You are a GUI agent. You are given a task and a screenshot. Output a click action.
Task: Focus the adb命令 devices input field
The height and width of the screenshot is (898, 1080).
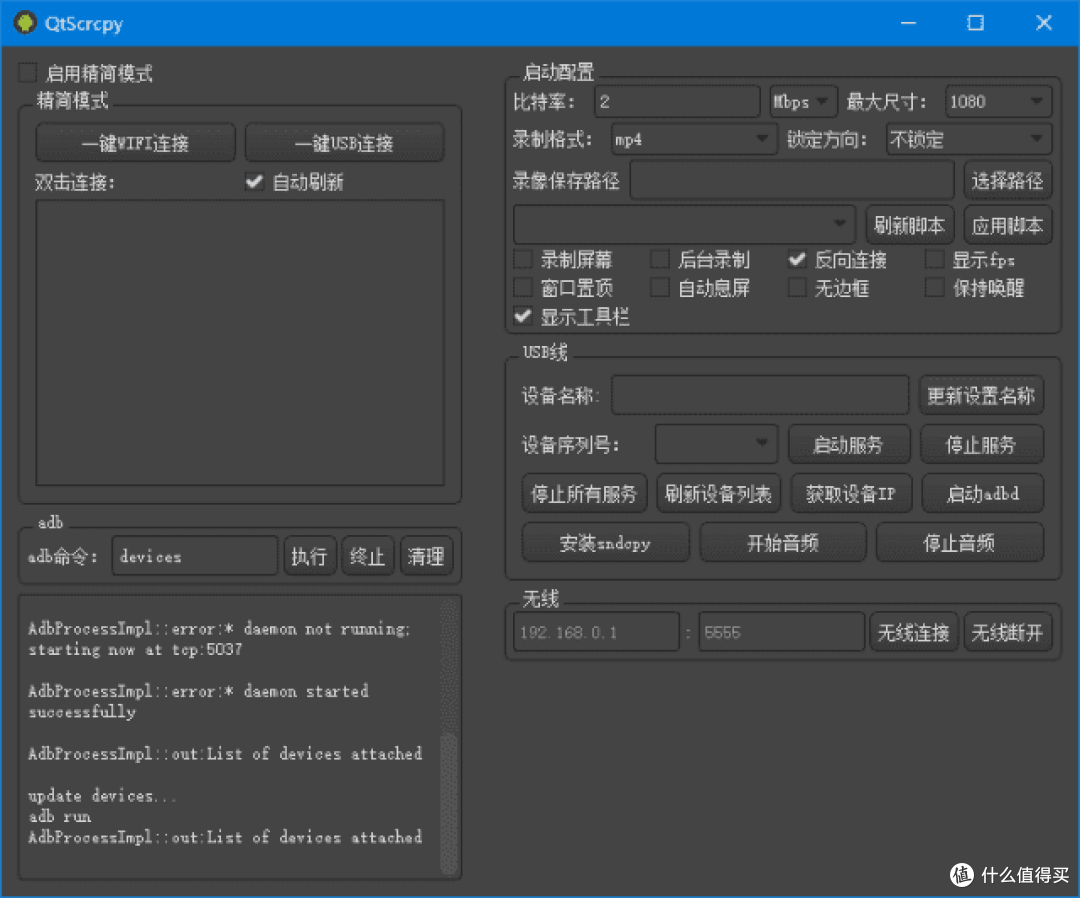pyautogui.click(x=195, y=556)
